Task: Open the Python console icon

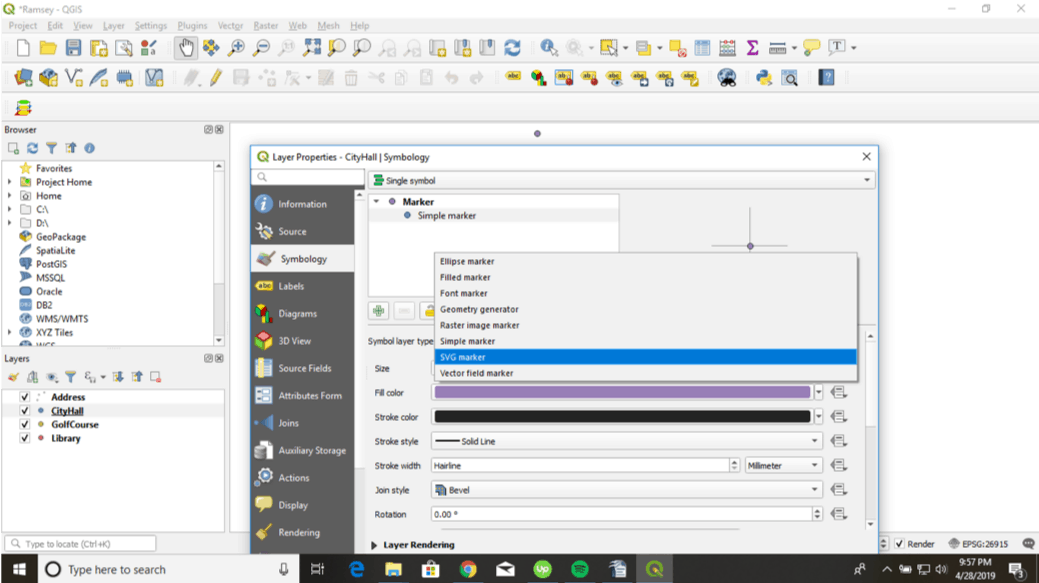Action: [x=764, y=78]
